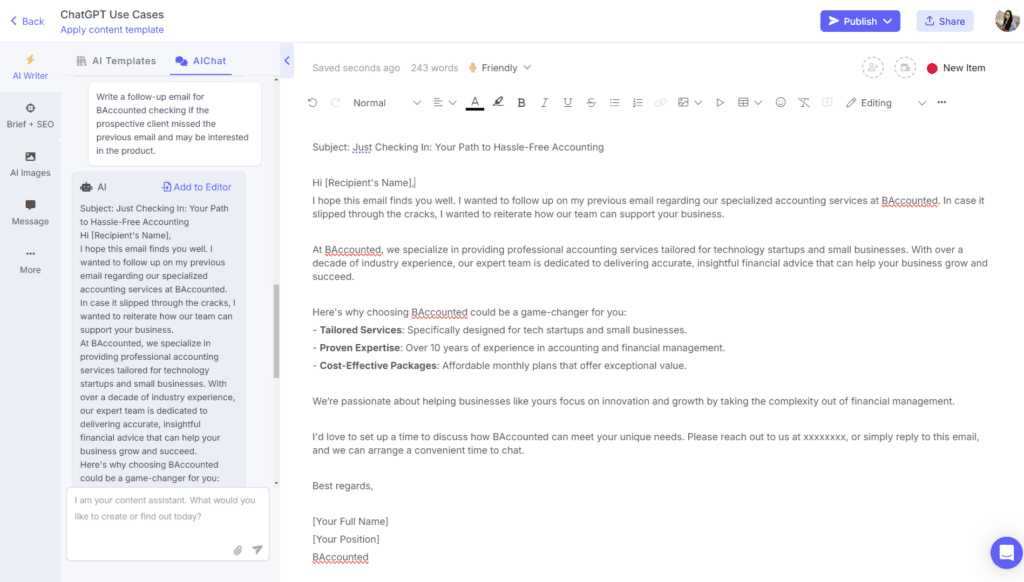Click the chat panel scrollbar

[x=276, y=331]
